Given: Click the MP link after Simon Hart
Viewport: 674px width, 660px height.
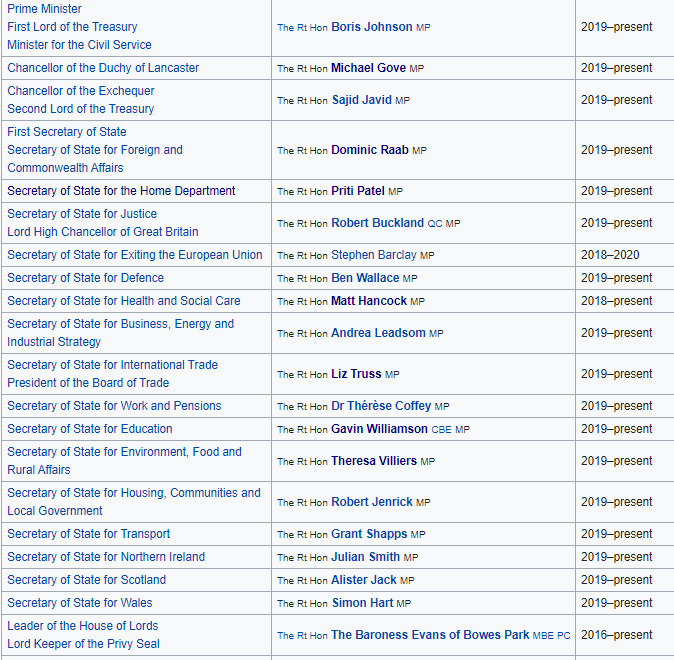Looking at the screenshot, I should [x=404, y=603].
